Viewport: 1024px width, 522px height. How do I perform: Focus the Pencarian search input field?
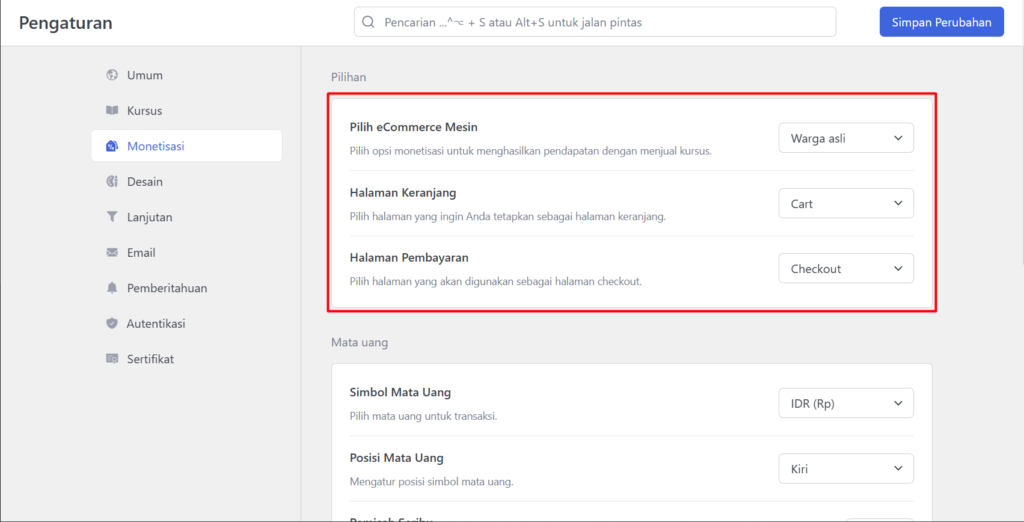(600, 22)
